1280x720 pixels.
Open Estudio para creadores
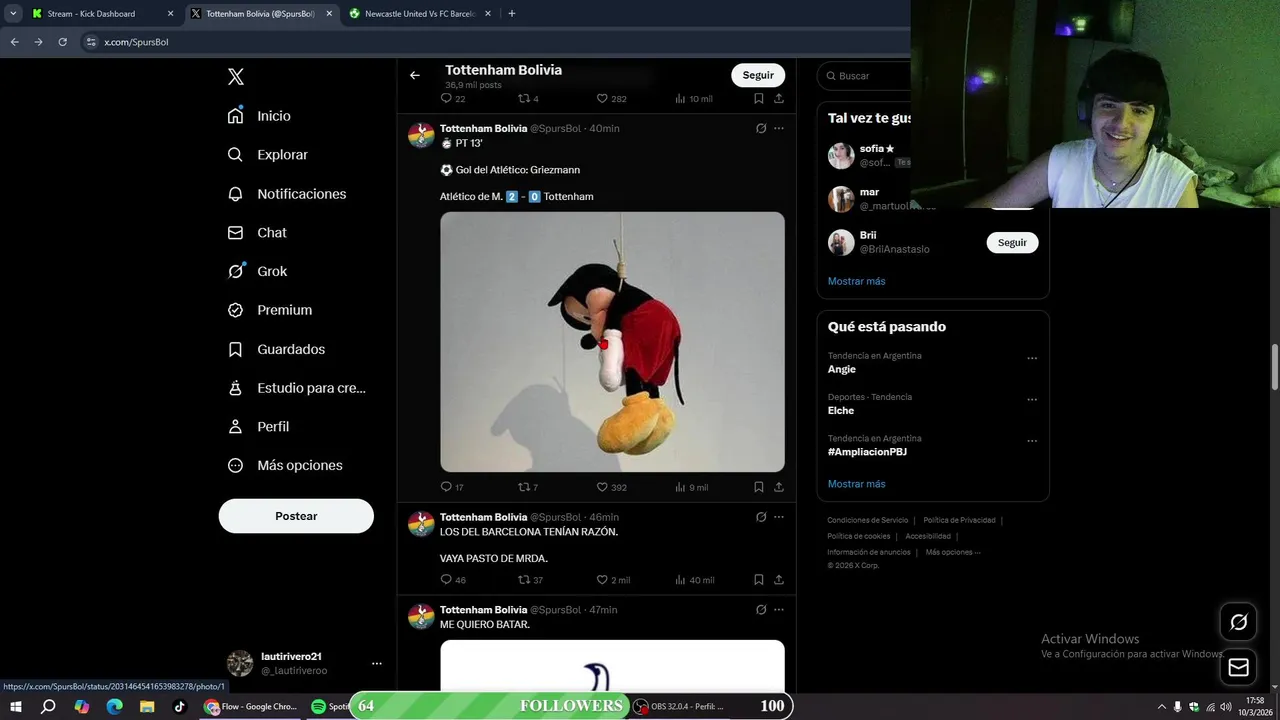coord(296,388)
